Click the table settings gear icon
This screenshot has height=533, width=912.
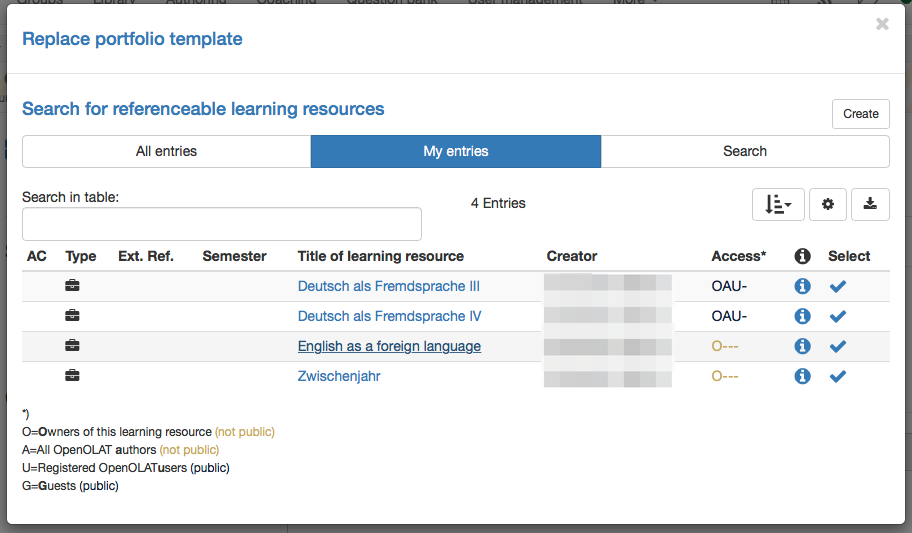click(828, 204)
